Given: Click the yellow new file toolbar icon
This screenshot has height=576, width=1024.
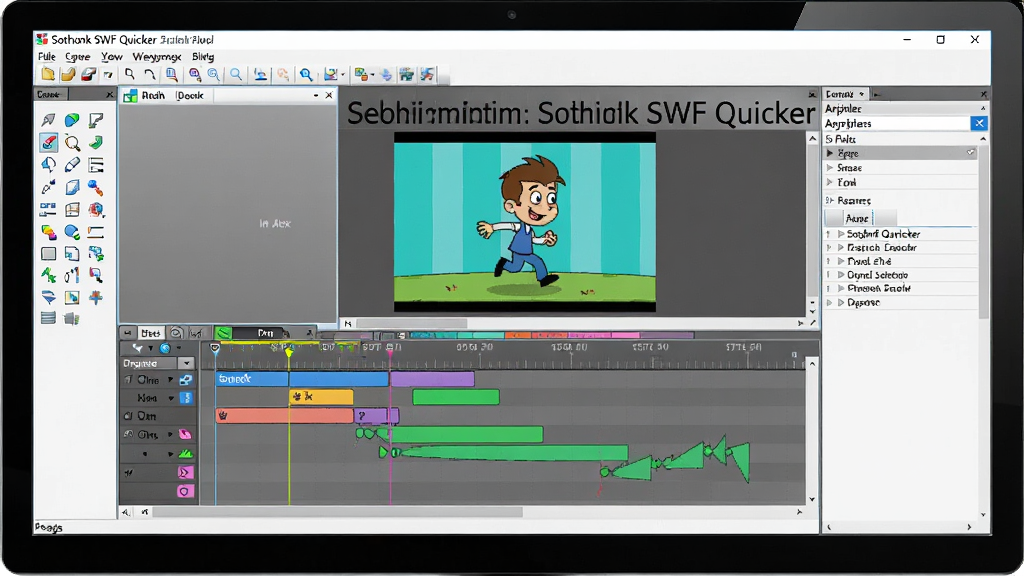Looking at the screenshot, I should (48, 74).
